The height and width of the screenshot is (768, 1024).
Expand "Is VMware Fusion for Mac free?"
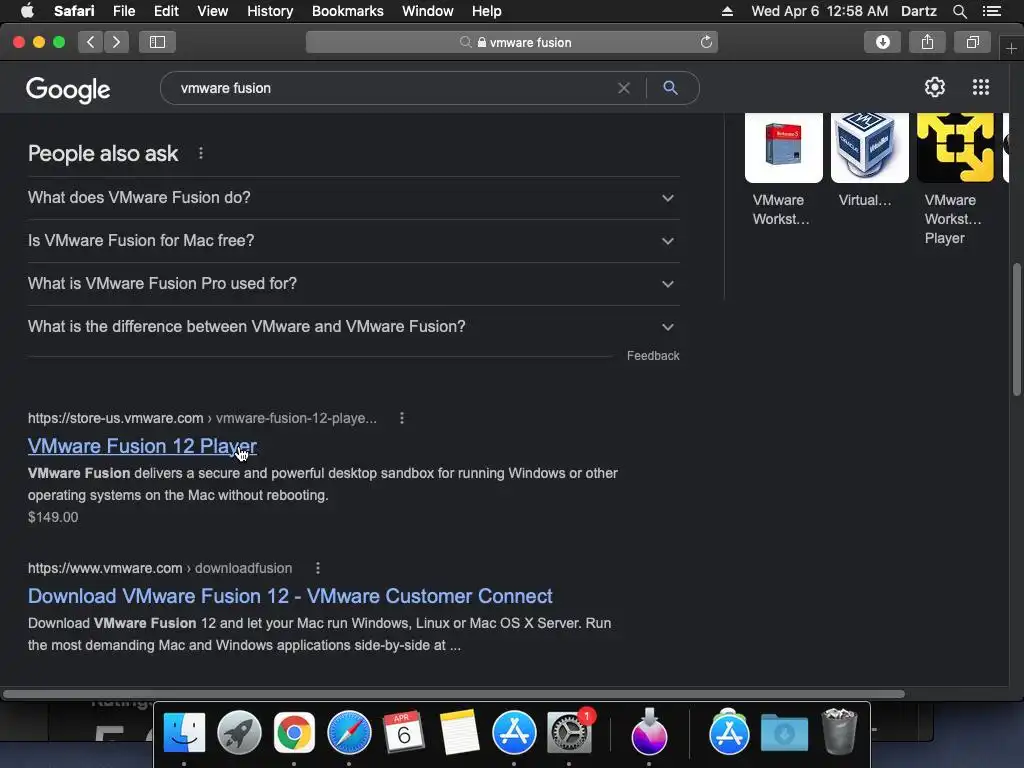tap(353, 241)
